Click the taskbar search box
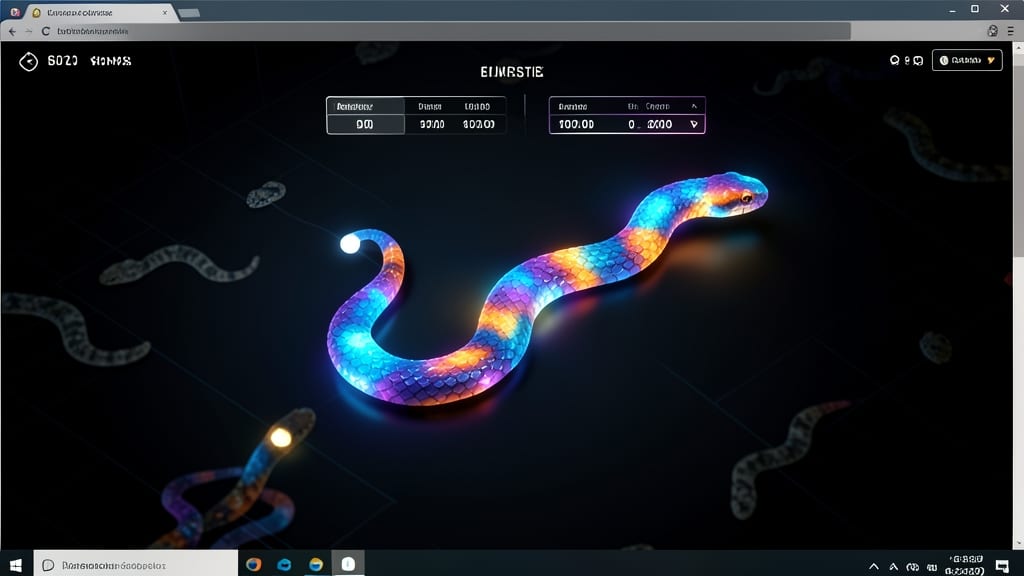The image size is (1024, 576). pyautogui.click(x=136, y=565)
